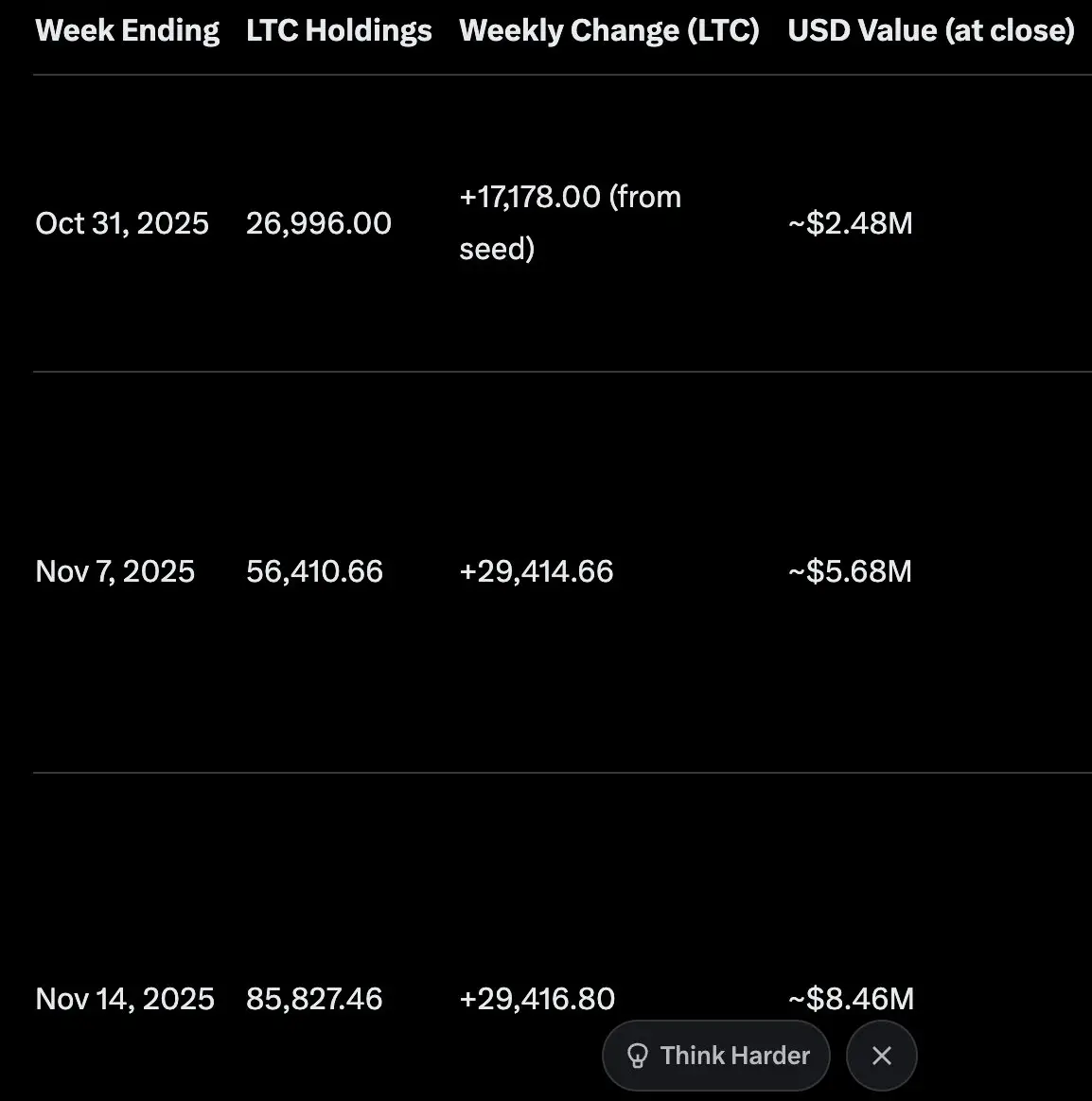Click the Think Harder button
The width and height of the screenshot is (1092, 1101).
tap(716, 1056)
